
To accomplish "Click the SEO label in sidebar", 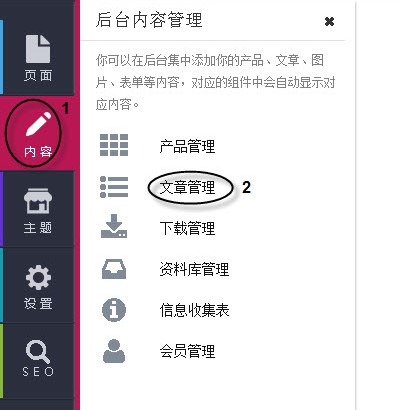I will click(x=38, y=371).
